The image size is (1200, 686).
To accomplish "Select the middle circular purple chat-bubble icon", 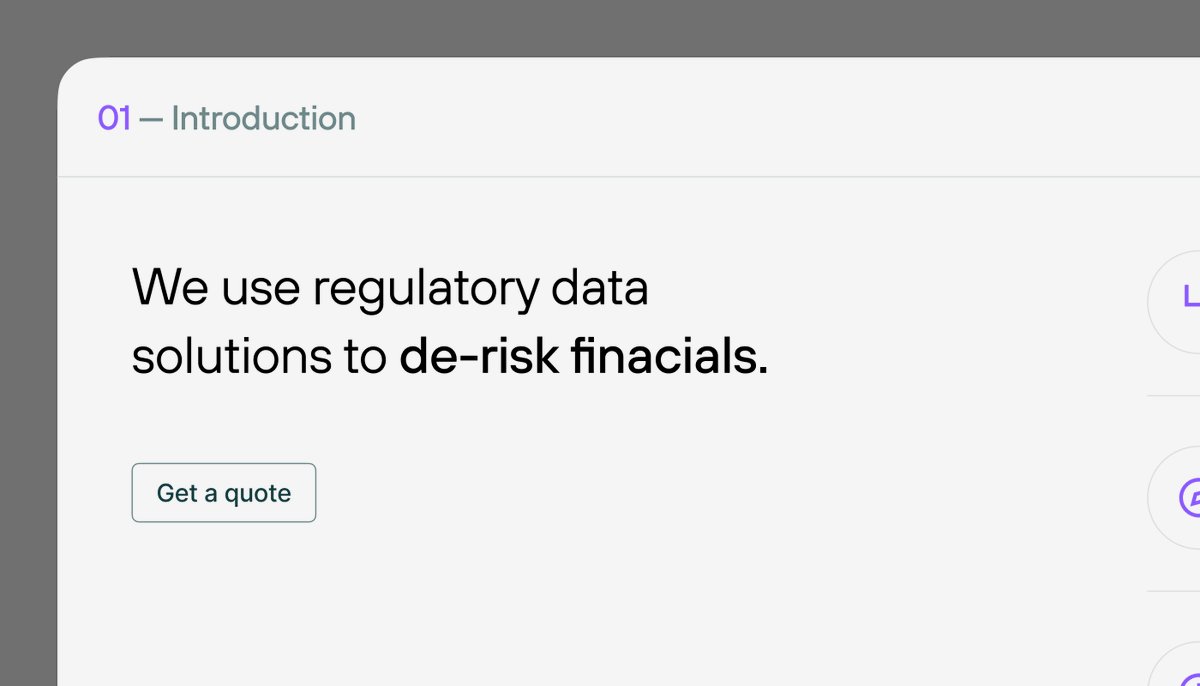I will pos(1174,497).
